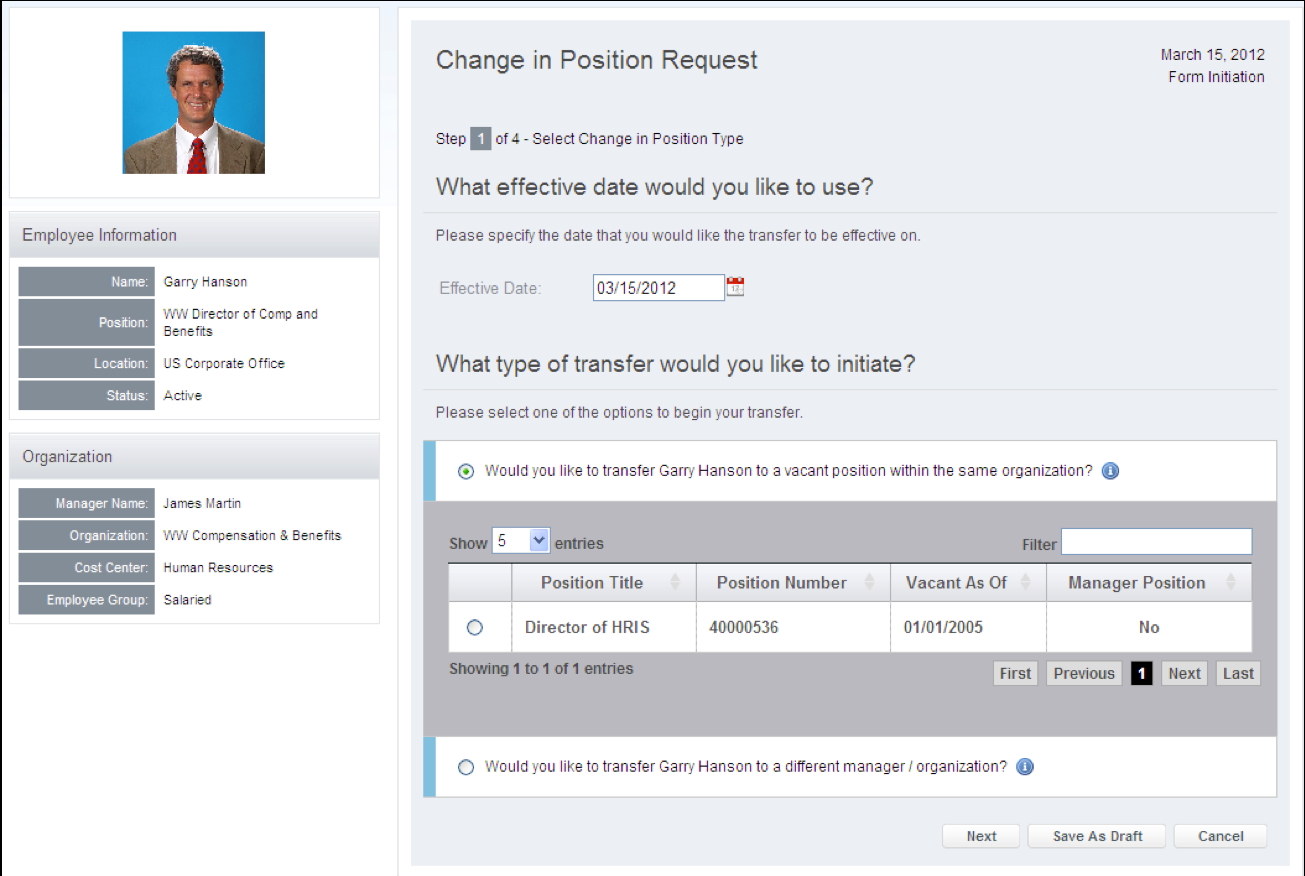Open the Effective Date calendar picker icon
The image size is (1305, 876).
coord(735,288)
